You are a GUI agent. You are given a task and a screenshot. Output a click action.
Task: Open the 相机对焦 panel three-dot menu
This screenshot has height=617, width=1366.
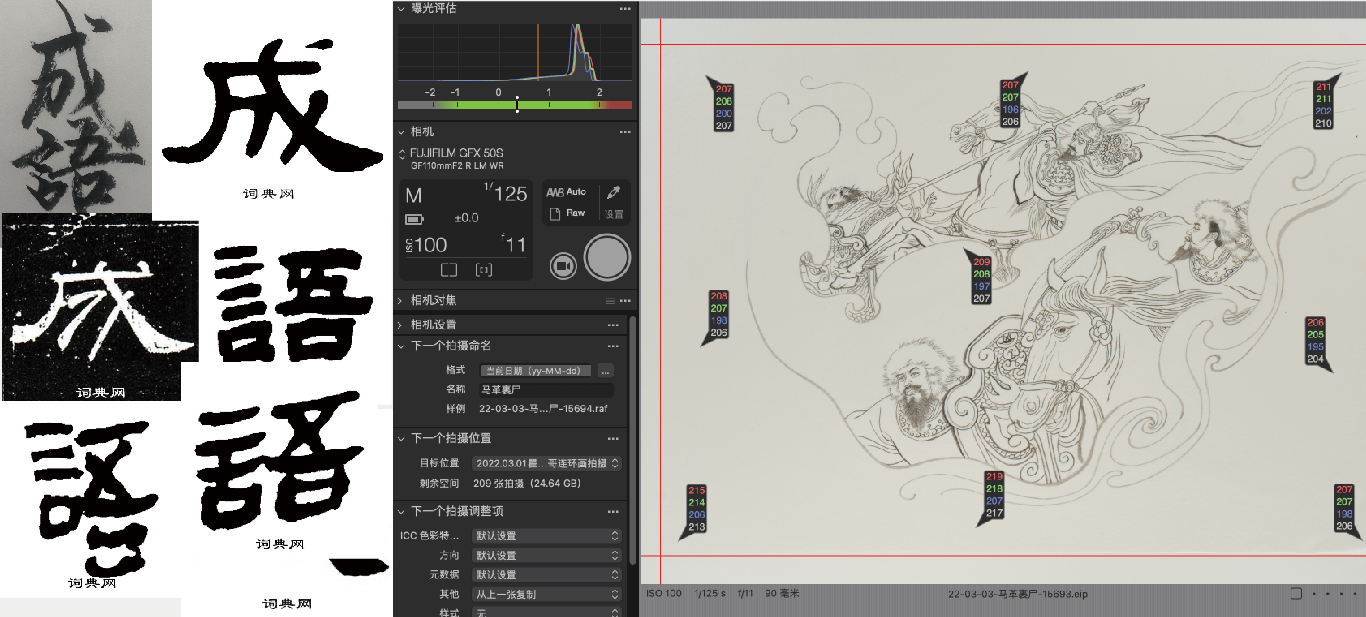point(625,300)
